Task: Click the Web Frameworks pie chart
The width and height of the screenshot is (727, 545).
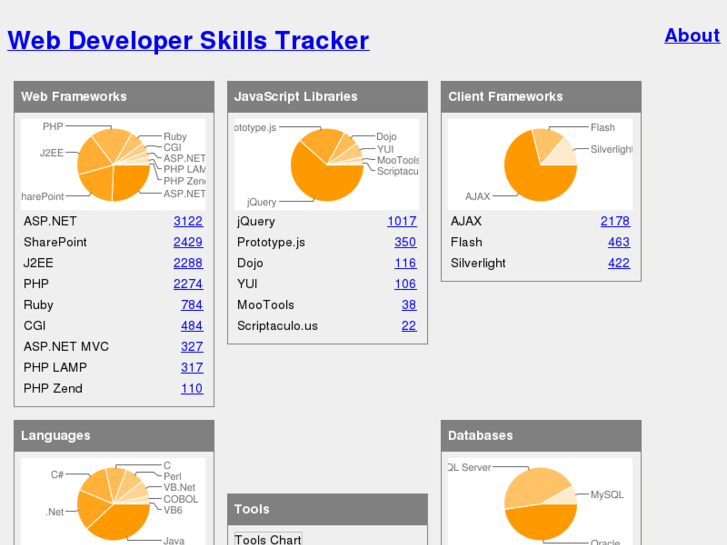Action: [x=113, y=164]
